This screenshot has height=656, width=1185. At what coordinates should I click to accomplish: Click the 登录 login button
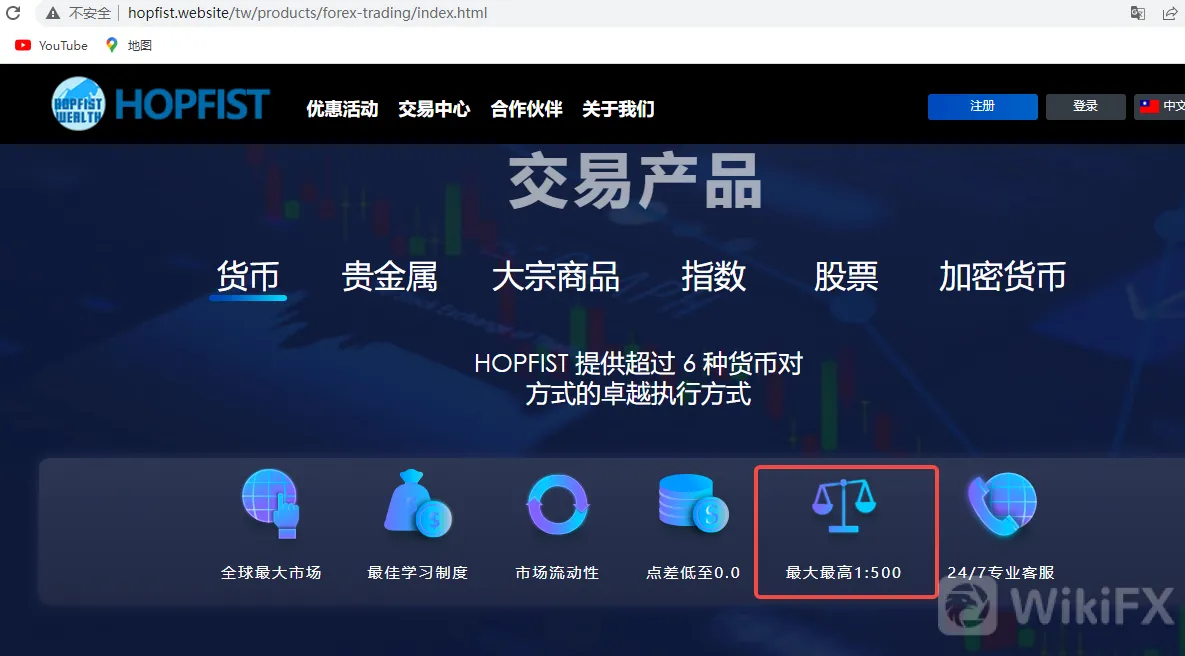pyautogui.click(x=1085, y=107)
